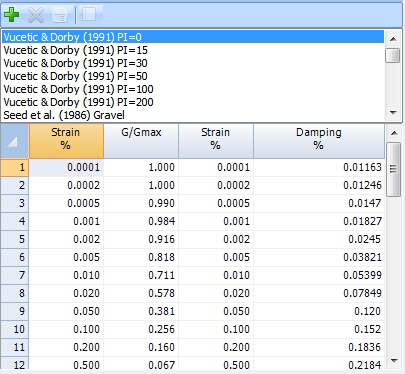The height and width of the screenshot is (374, 405).
Task: Click Damping cell 0.0147
Action: coord(319,203)
